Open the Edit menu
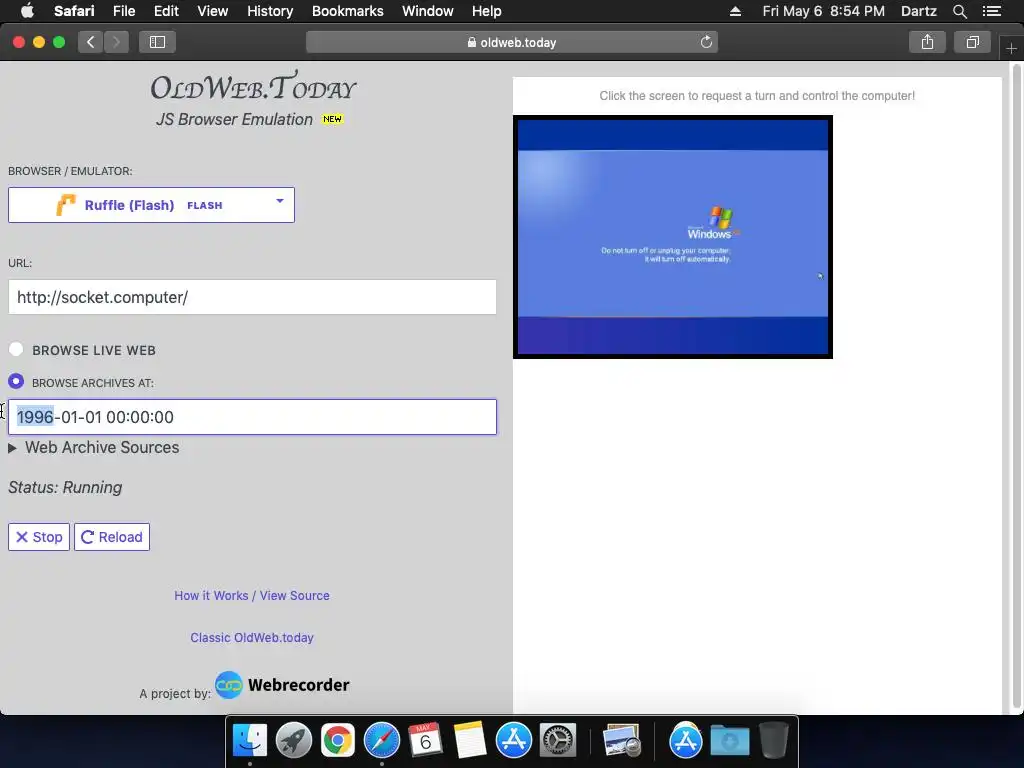1024x768 pixels. point(166,11)
